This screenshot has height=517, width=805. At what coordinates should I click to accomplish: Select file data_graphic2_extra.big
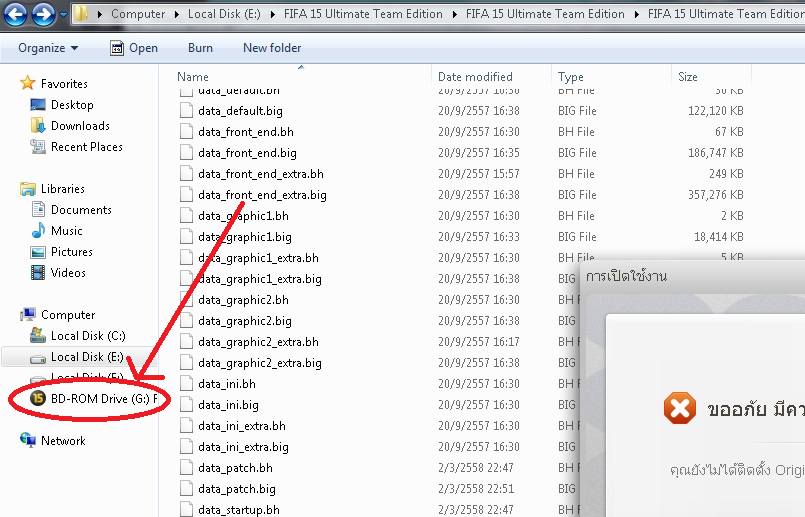[260, 363]
